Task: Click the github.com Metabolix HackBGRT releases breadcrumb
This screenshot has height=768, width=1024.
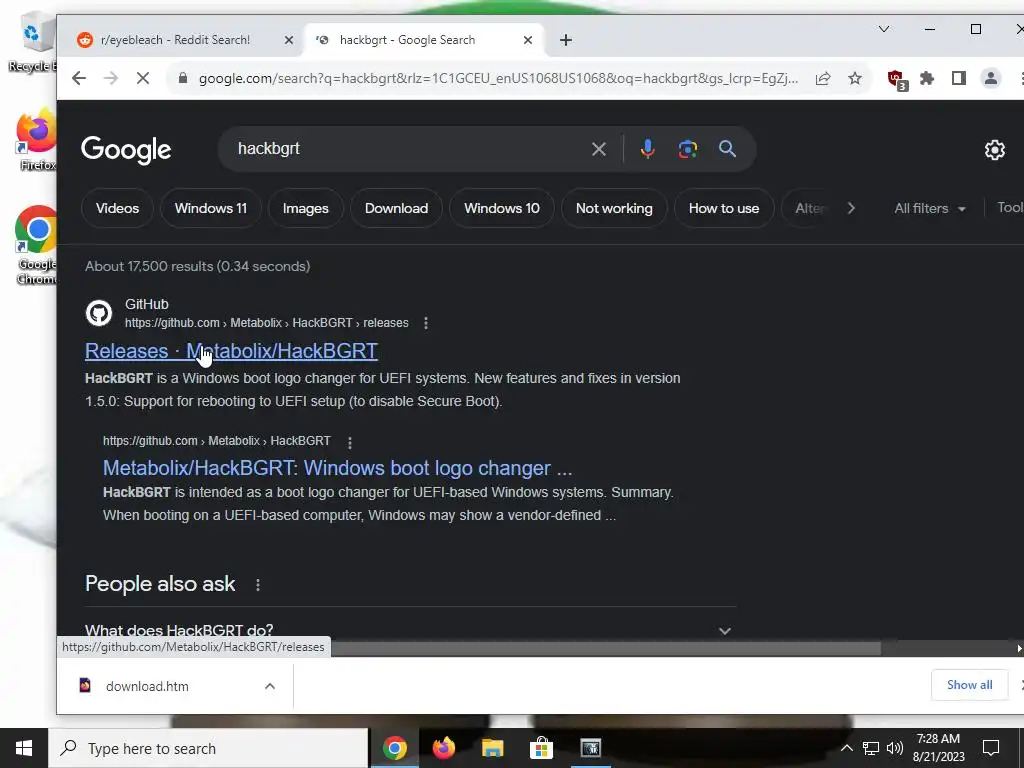Action: pyautogui.click(x=266, y=323)
